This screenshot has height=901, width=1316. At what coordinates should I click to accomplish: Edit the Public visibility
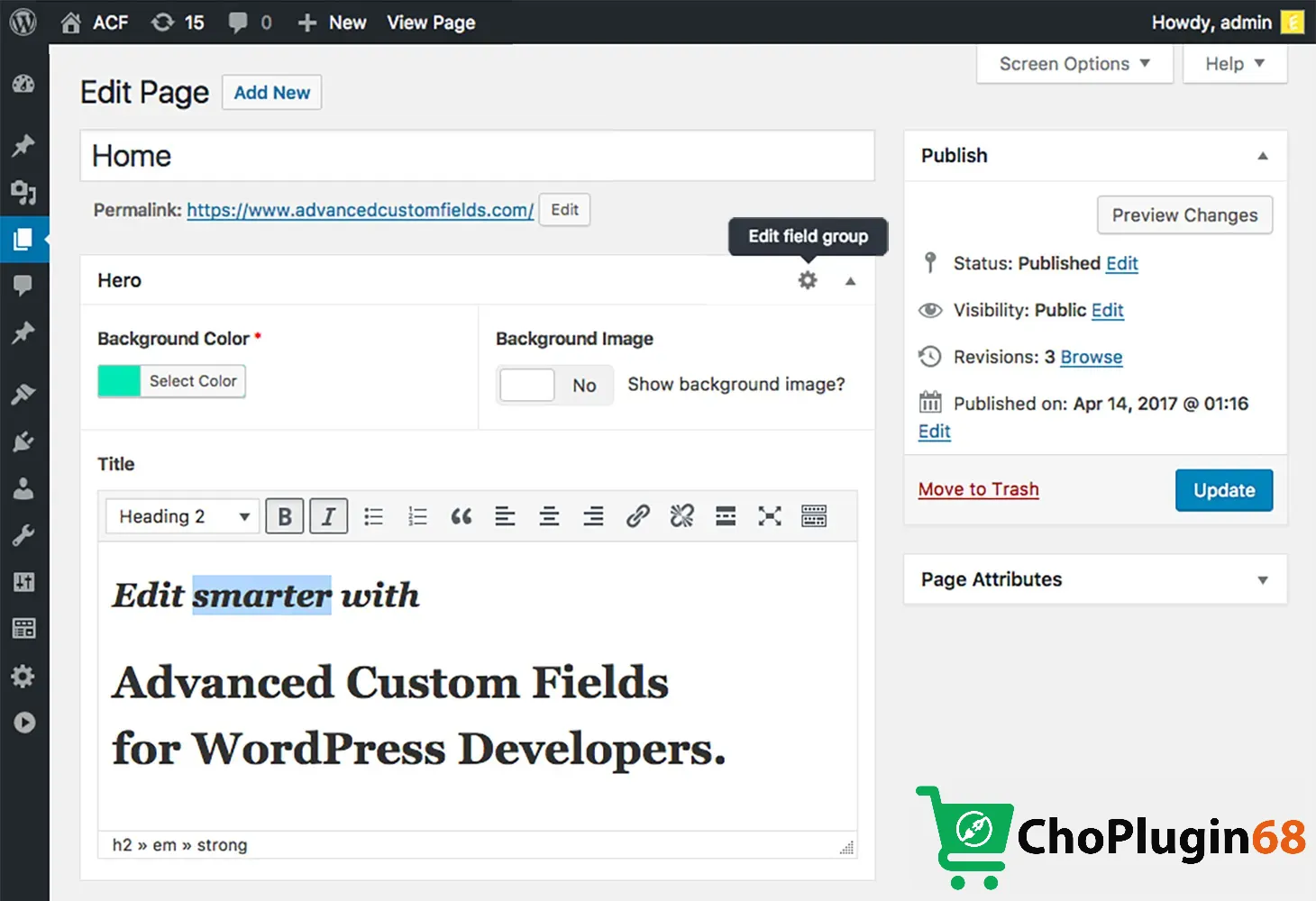[x=1108, y=310]
